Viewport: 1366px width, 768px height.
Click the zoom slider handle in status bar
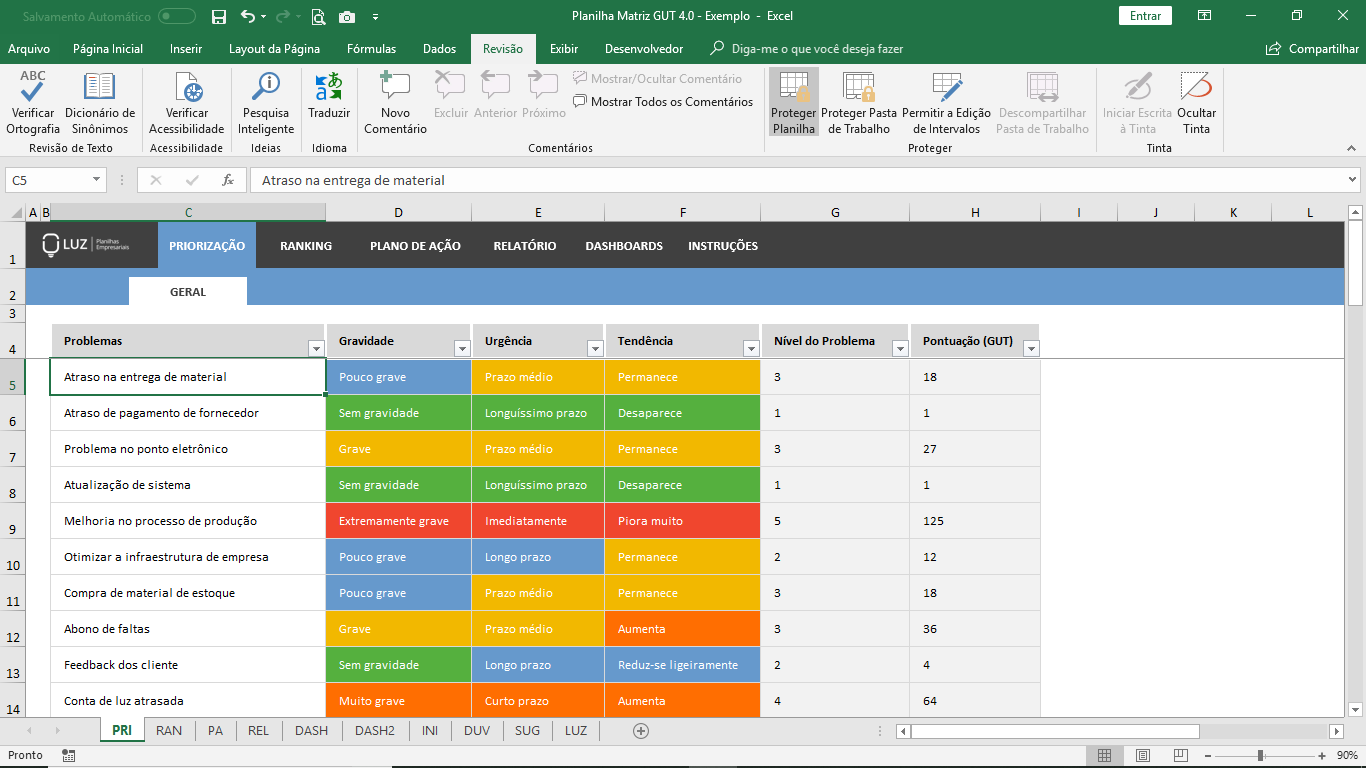(x=1261, y=755)
